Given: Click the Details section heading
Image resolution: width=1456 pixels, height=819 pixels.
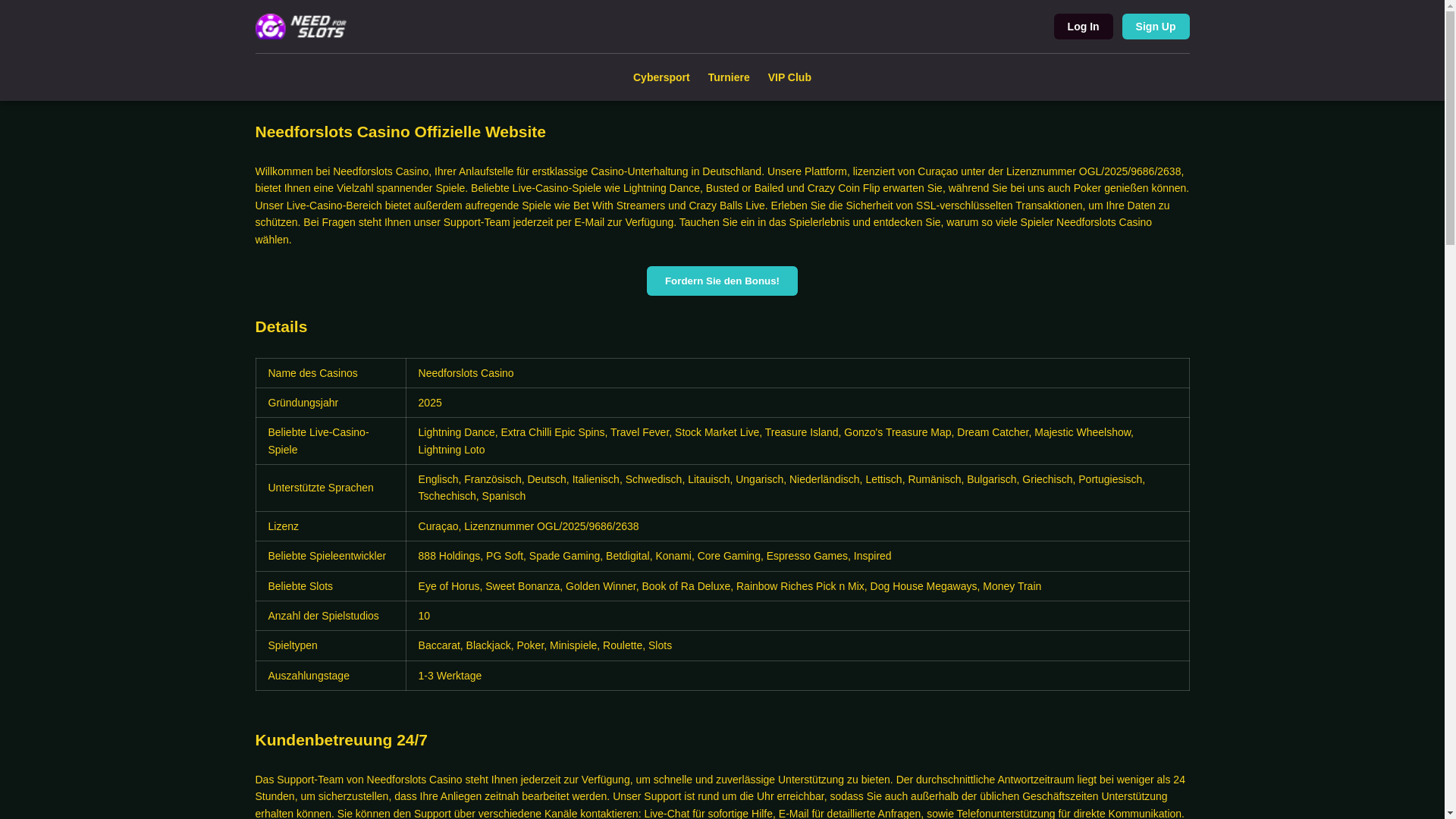Looking at the screenshot, I should pos(281,327).
